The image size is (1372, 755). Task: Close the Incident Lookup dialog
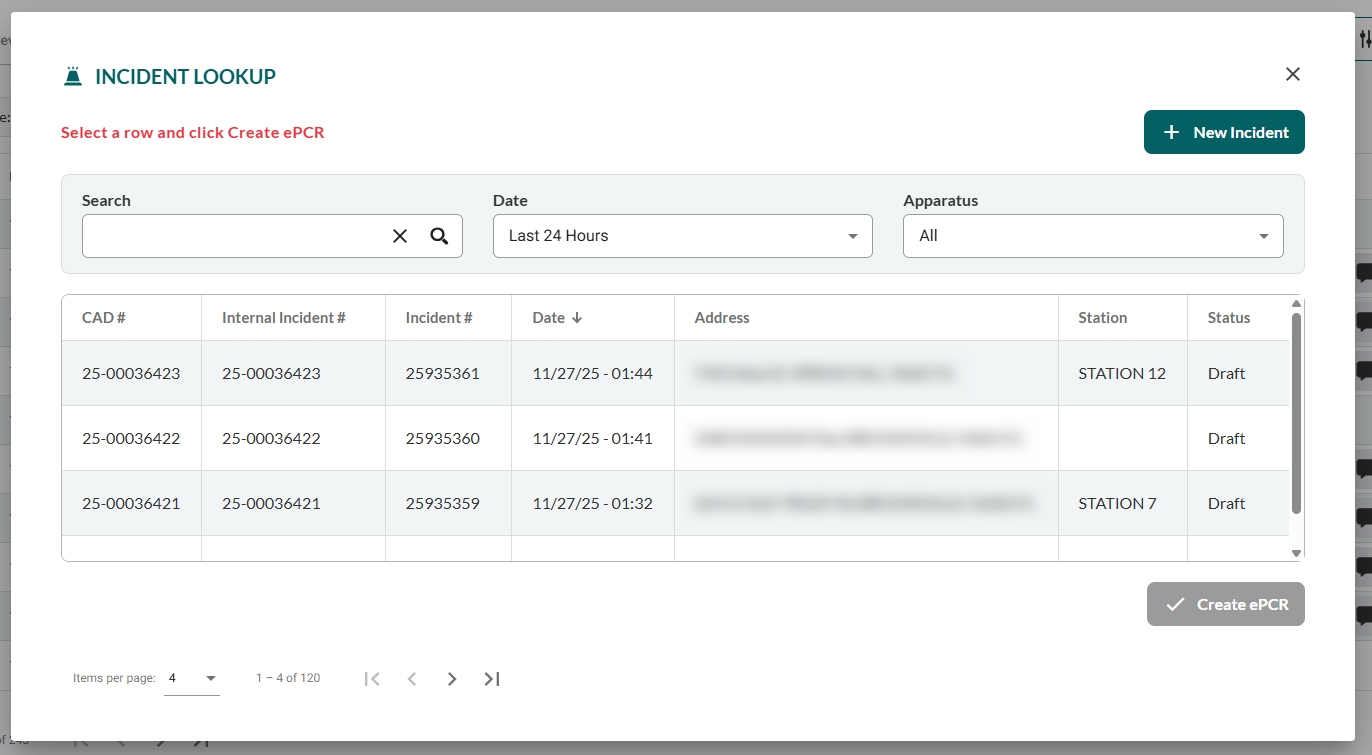tap(1292, 74)
